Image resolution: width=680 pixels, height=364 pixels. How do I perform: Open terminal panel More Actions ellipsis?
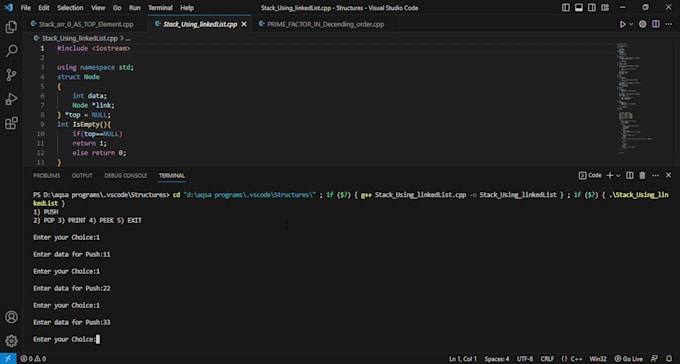click(x=655, y=175)
